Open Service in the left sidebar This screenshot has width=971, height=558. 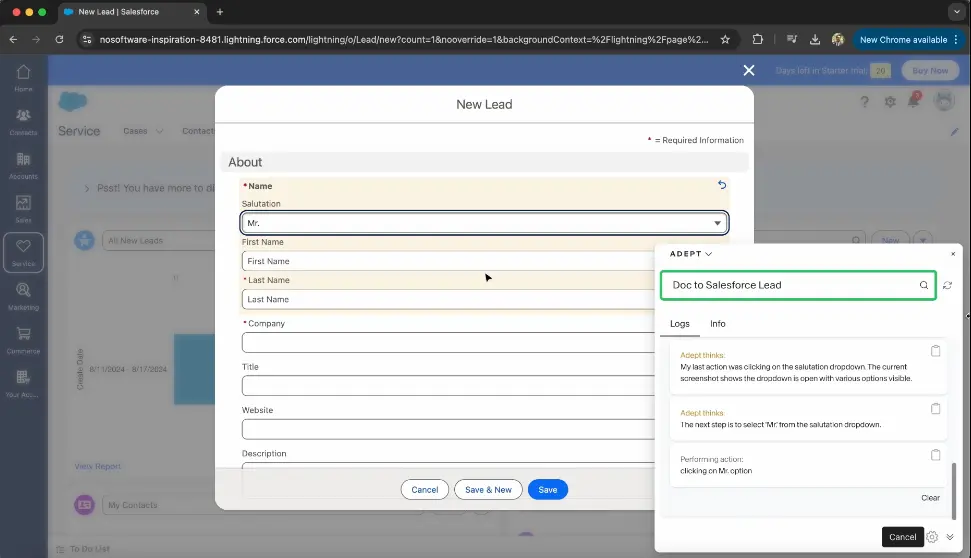click(x=23, y=252)
